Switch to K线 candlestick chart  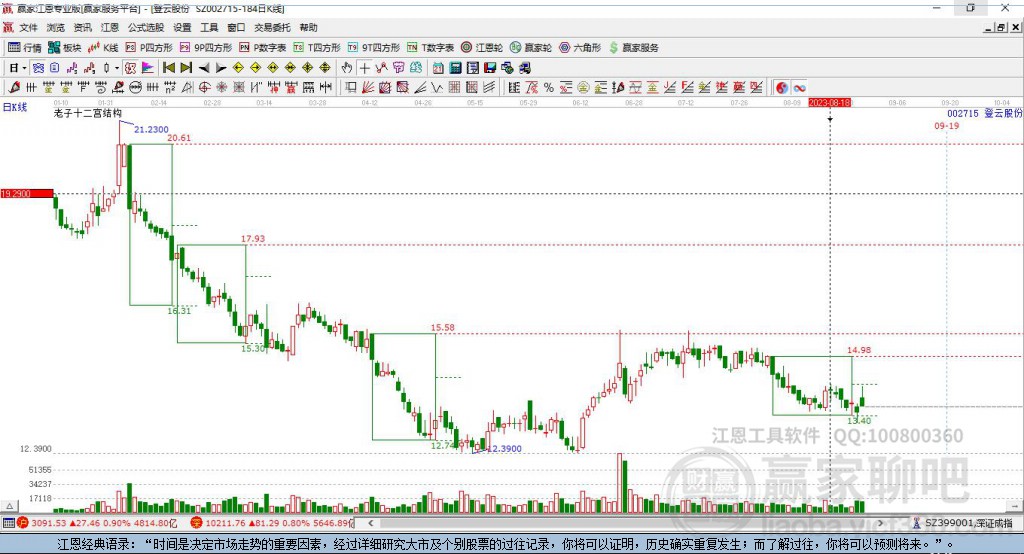point(103,48)
